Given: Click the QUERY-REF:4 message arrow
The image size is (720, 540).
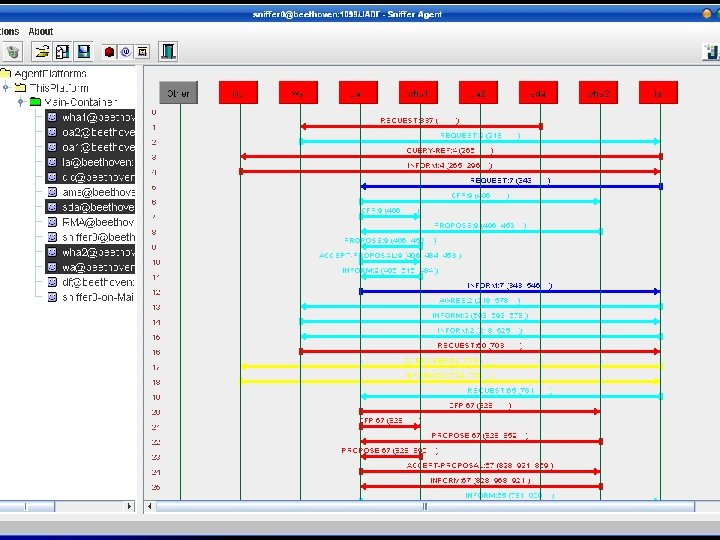Looking at the screenshot, I should tap(451, 157).
